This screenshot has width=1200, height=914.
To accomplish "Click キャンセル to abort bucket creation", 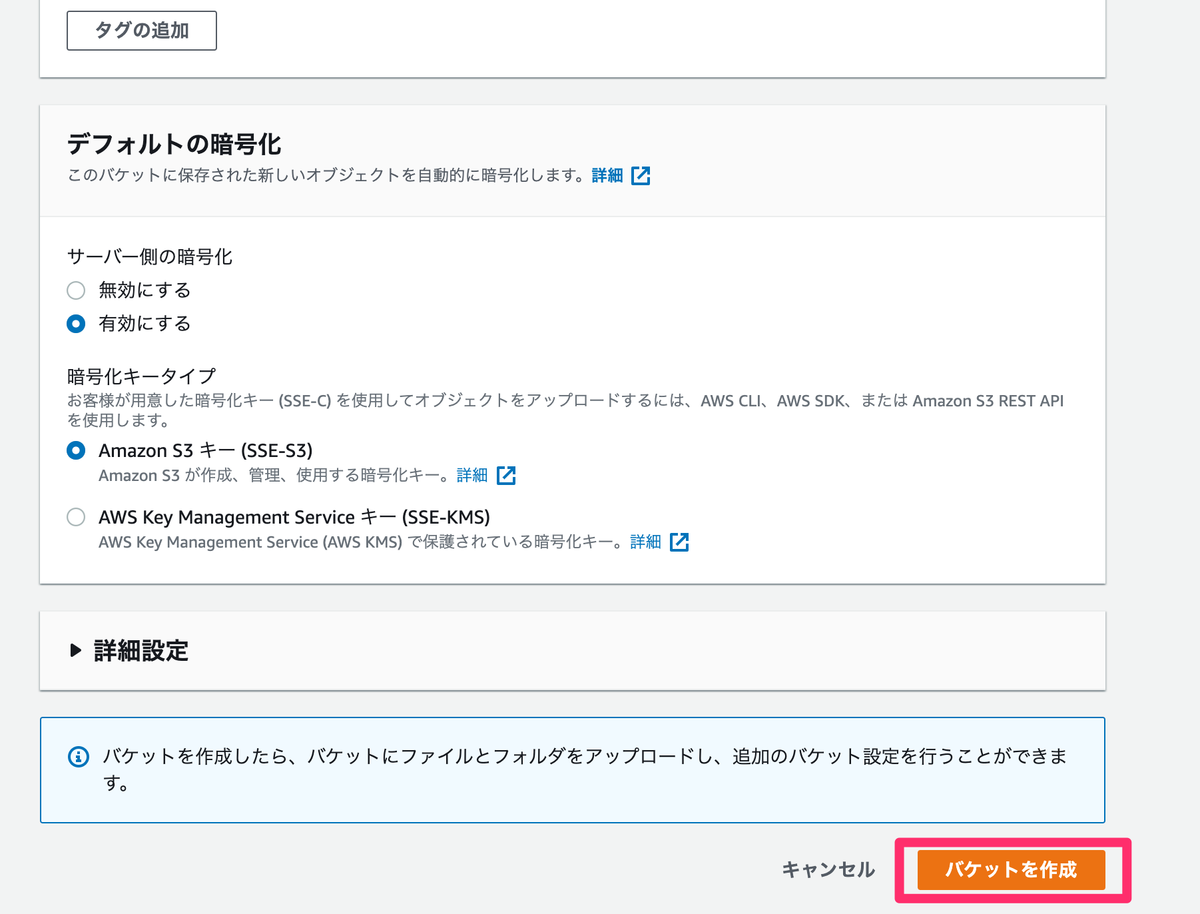I will pos(828,870).
